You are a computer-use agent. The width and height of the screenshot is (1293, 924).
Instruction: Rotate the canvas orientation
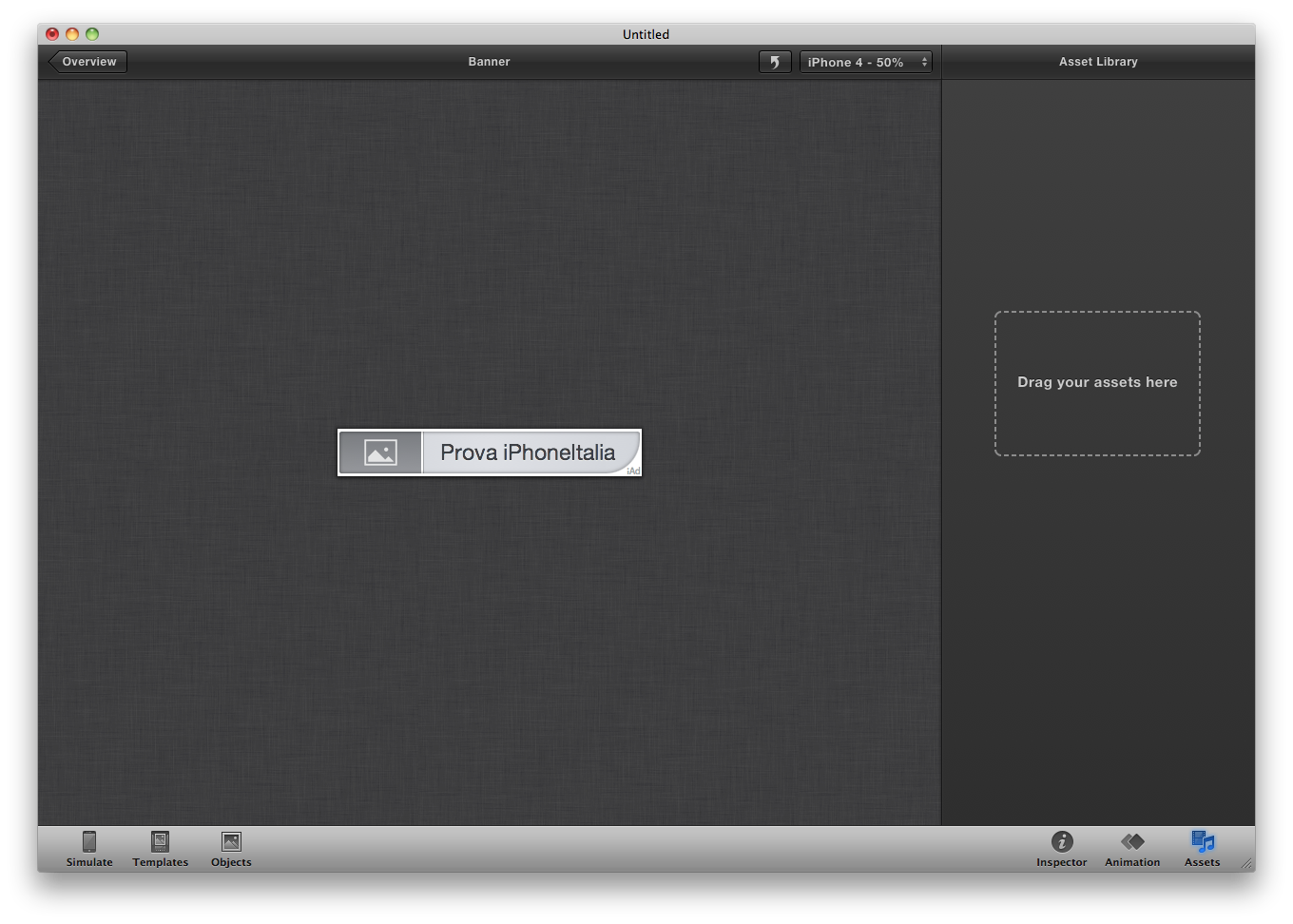775,62
